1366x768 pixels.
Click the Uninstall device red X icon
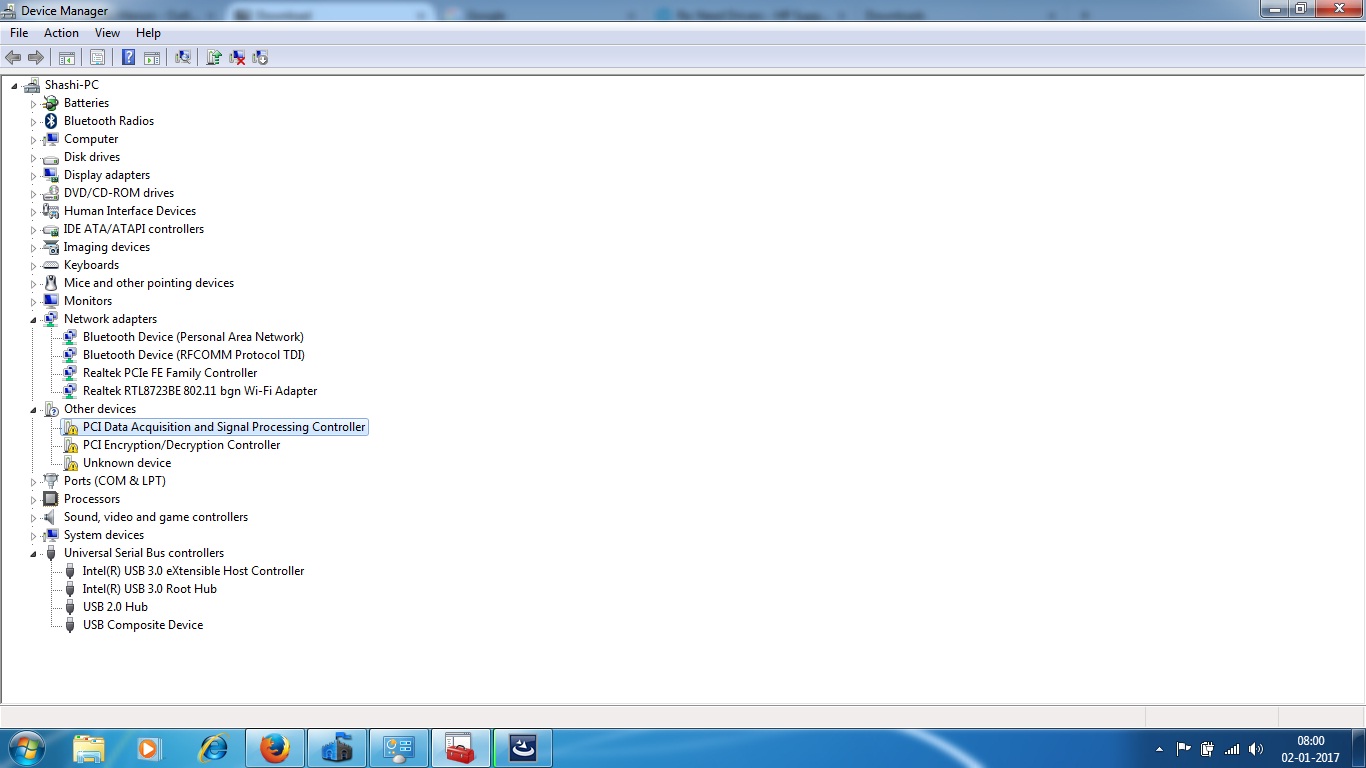237,58
